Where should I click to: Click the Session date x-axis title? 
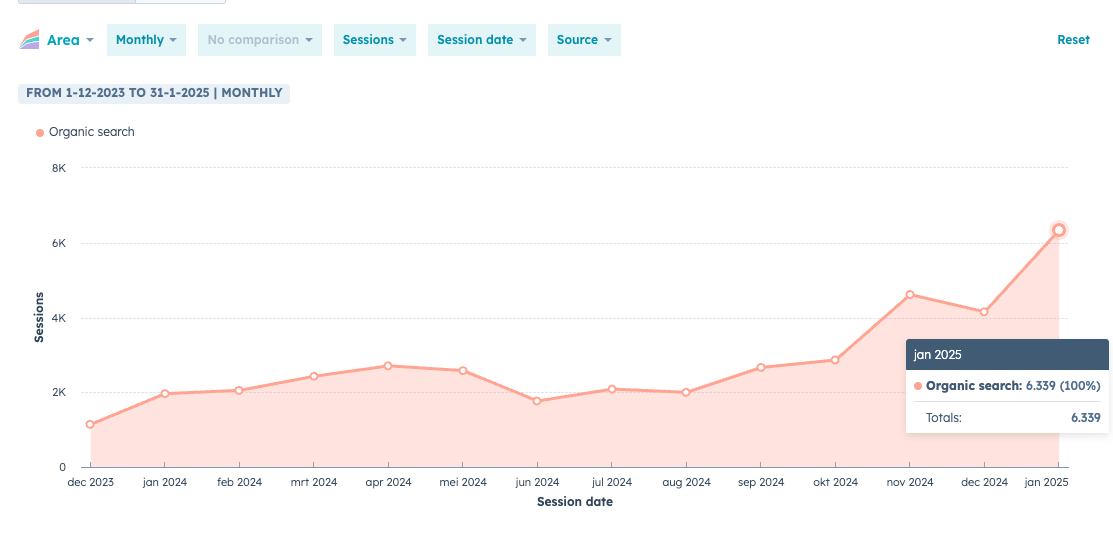click(x=575, y=502)
